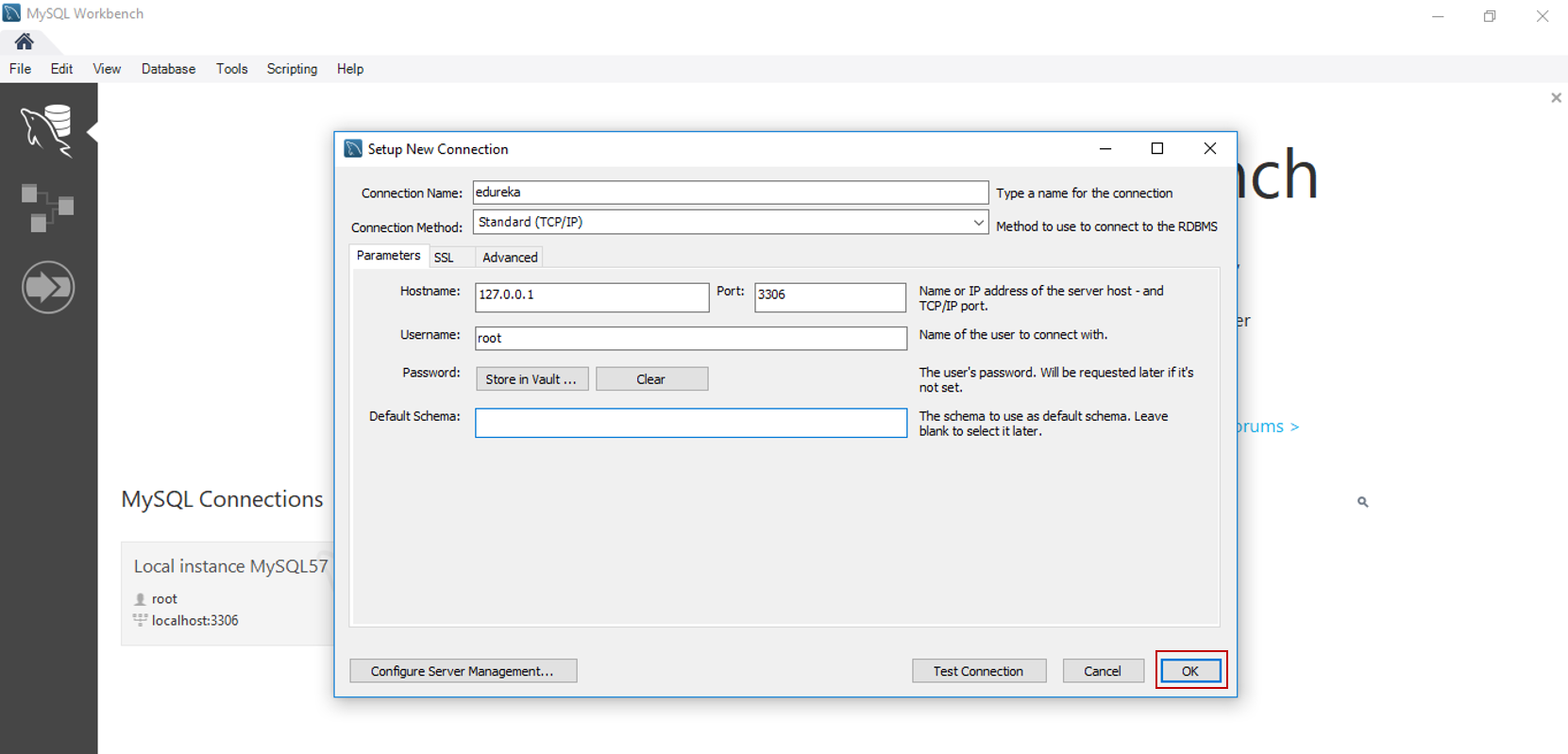This screenshot has width=1568, height=754.
Task: Click the partially visible forums link
Action: point(1269,427)
